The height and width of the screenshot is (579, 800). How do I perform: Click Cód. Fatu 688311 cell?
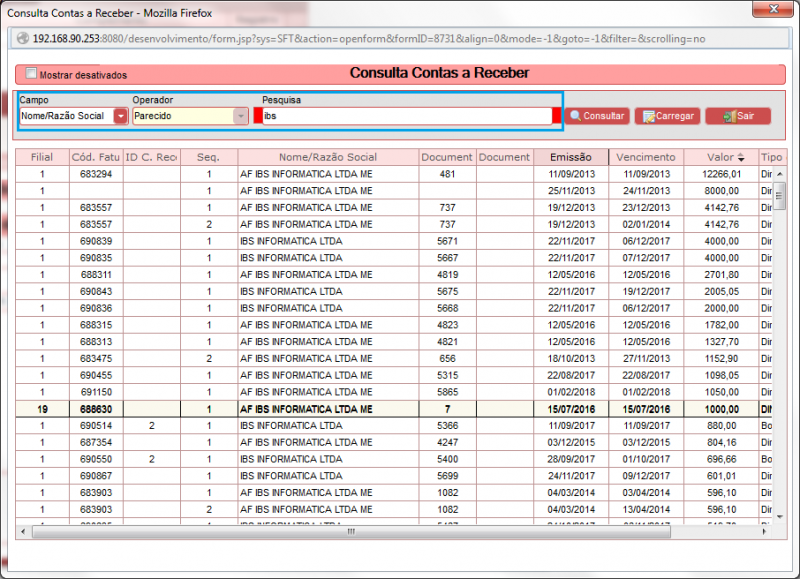point(96,274)
